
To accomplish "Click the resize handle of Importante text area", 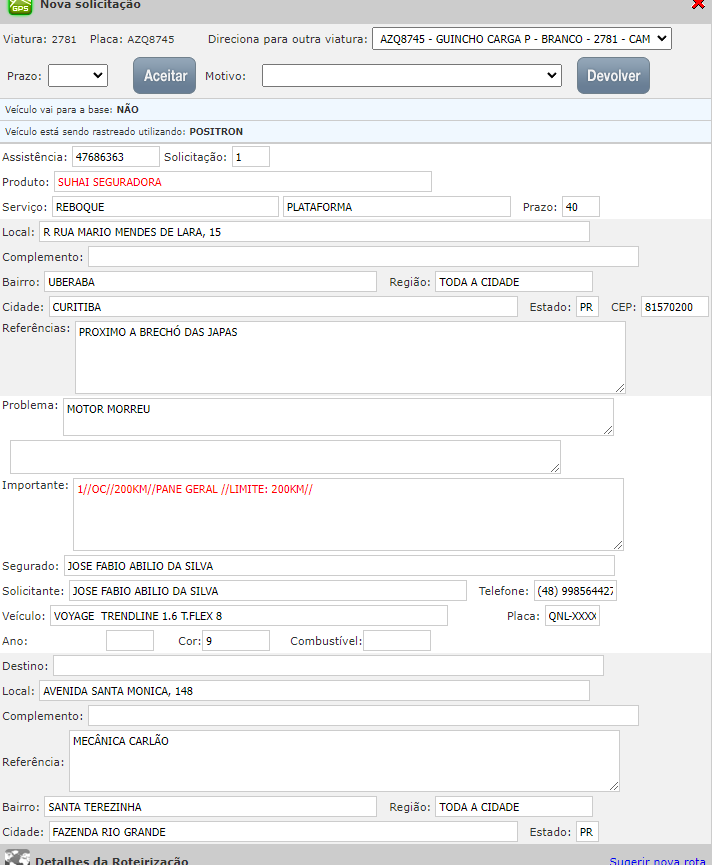I will [x=618, y=545].
